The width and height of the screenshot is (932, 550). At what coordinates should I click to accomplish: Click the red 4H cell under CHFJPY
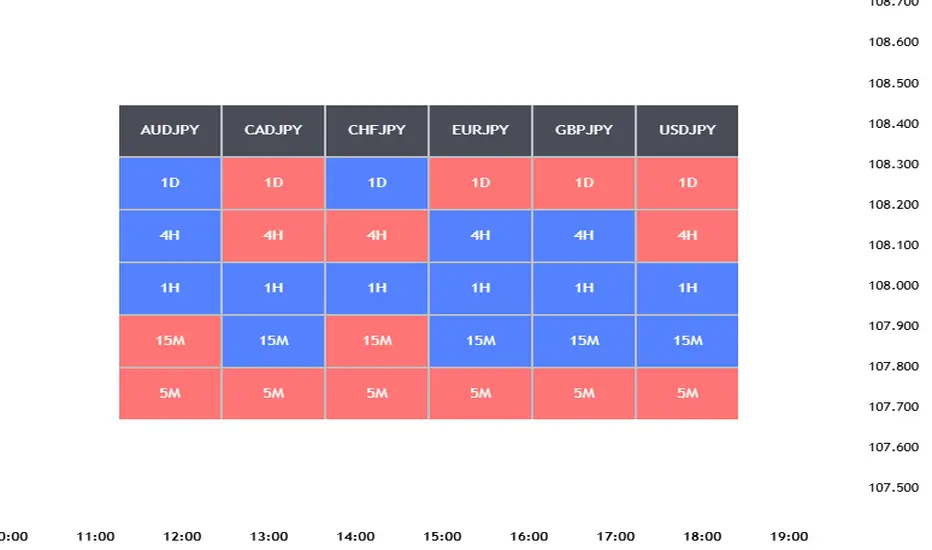click(x=377, y=236)
